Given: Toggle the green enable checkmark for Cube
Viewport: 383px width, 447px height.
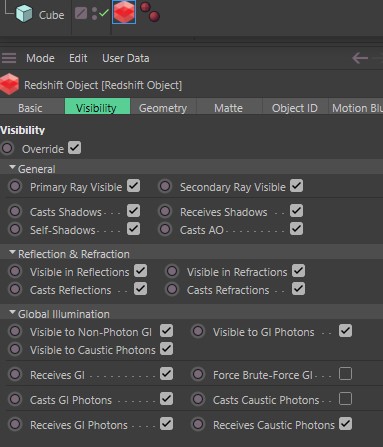Looking at the screenshot, I should pos(104,13).
